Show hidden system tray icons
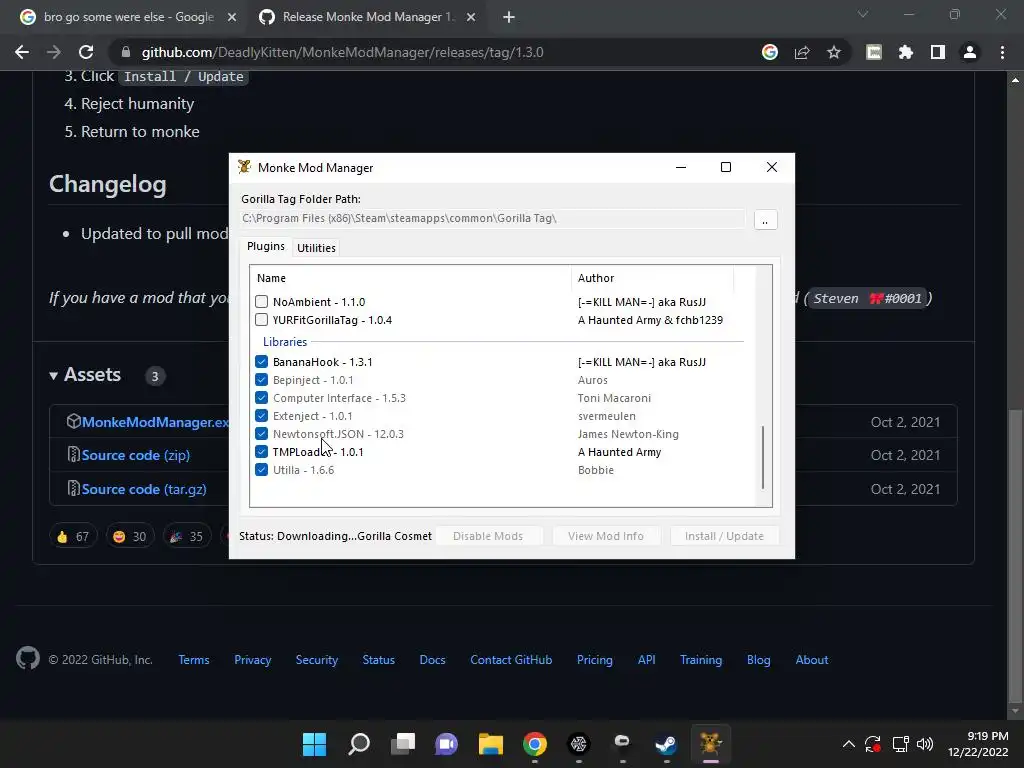1024x768 pixels. point(848,744)
